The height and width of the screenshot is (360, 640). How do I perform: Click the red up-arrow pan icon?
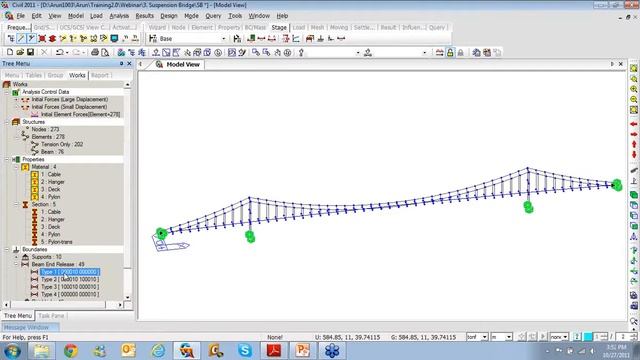click(633, 144)
